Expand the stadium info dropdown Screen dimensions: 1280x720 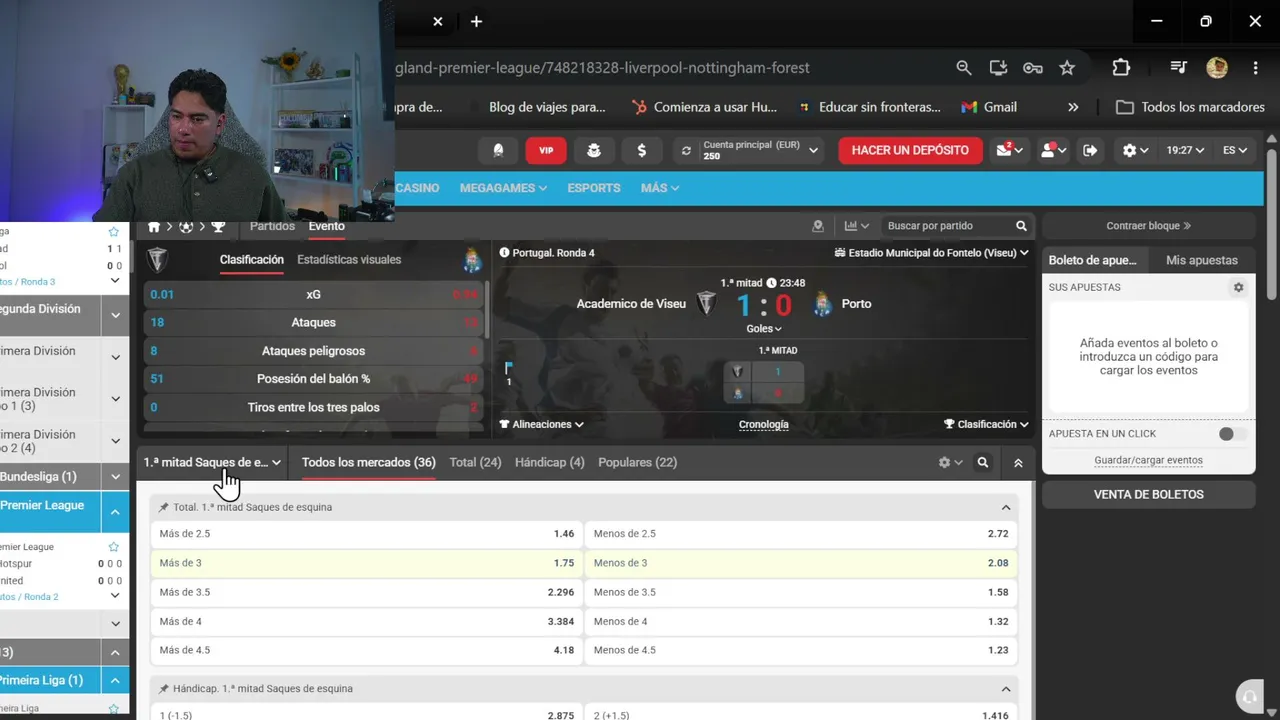tap(931, 253)
